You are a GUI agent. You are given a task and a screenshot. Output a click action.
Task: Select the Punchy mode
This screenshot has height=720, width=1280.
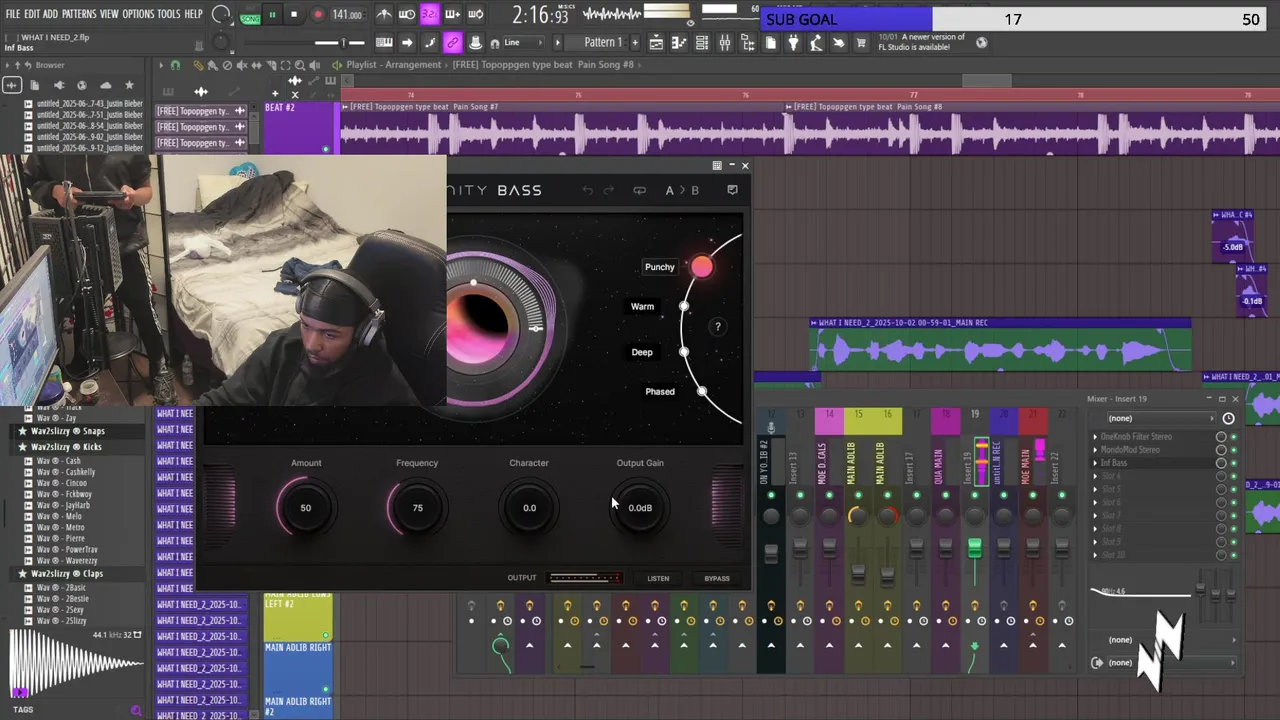tap(660, 267)
